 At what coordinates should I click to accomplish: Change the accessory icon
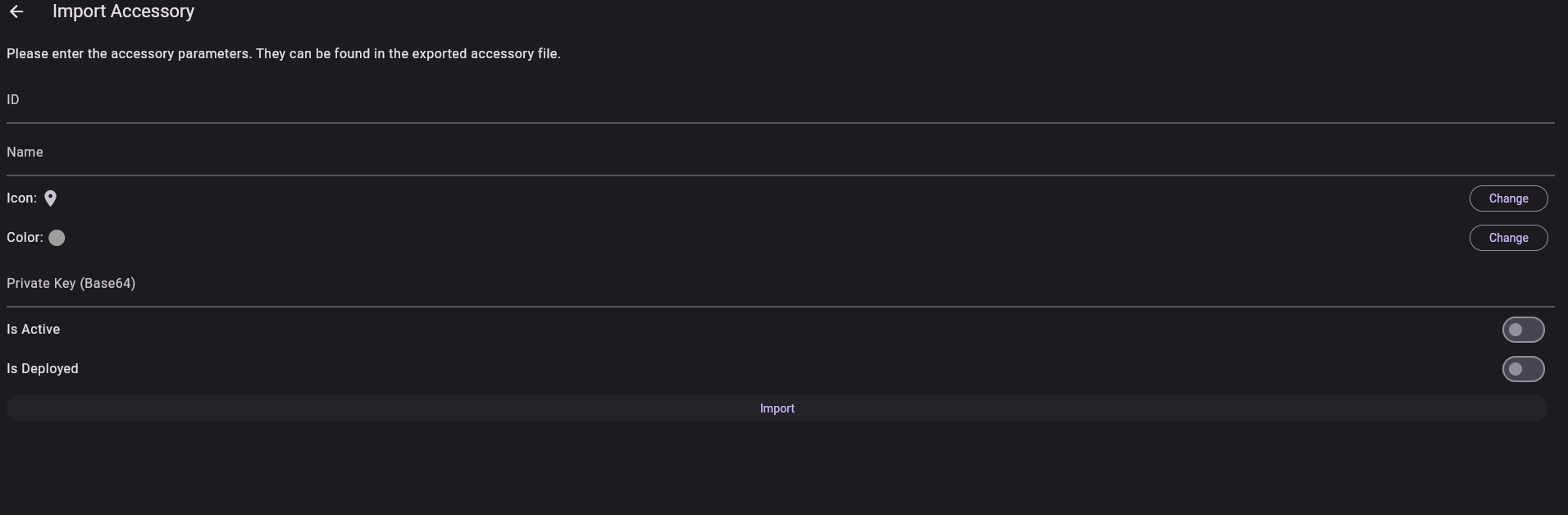tap(1508, 198)
